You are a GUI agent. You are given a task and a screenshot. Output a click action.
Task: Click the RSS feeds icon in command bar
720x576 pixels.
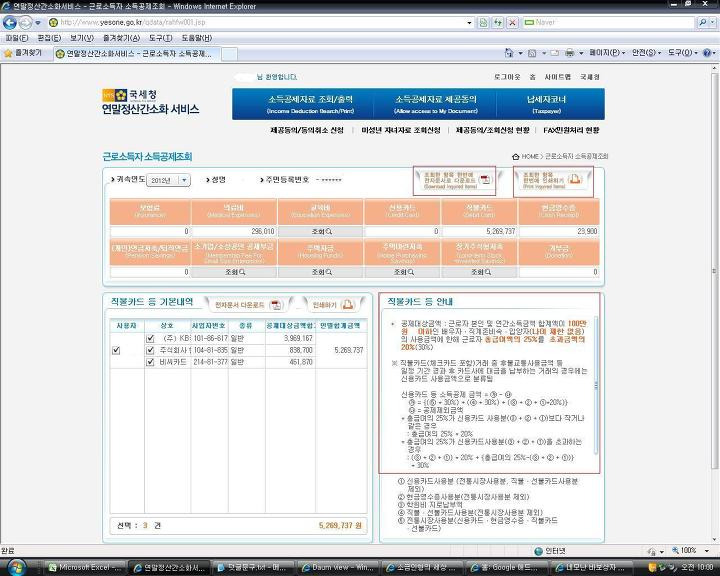tap(532, 53)
